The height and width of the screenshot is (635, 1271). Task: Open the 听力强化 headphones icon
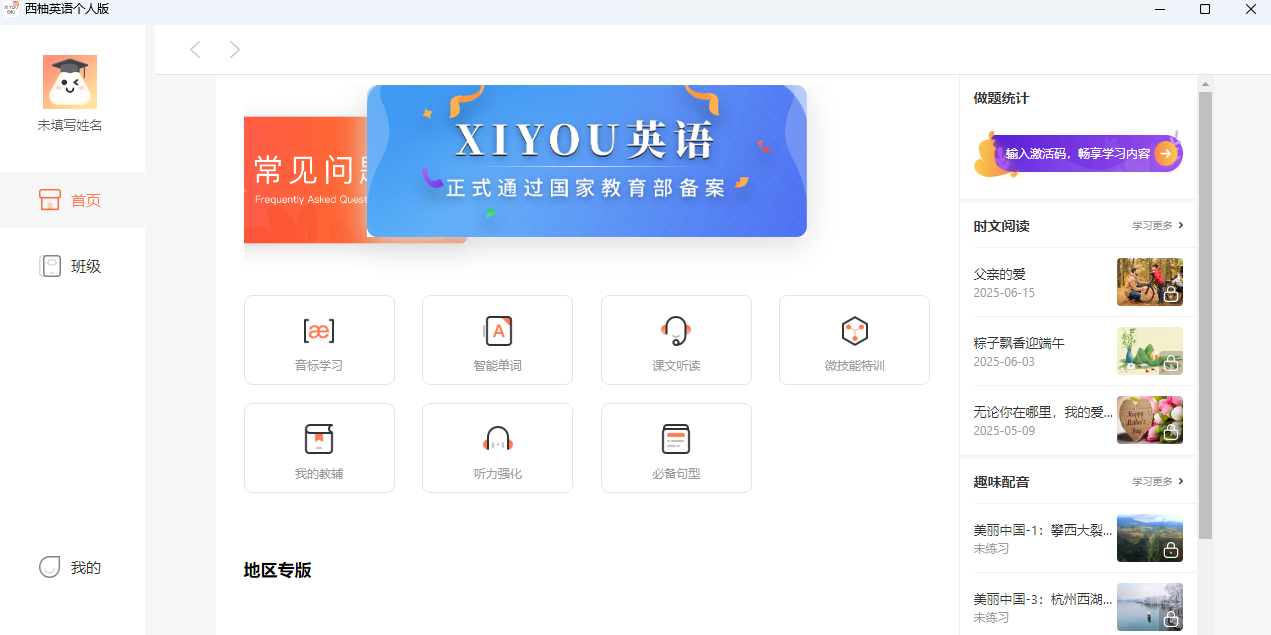pos(497,439)
